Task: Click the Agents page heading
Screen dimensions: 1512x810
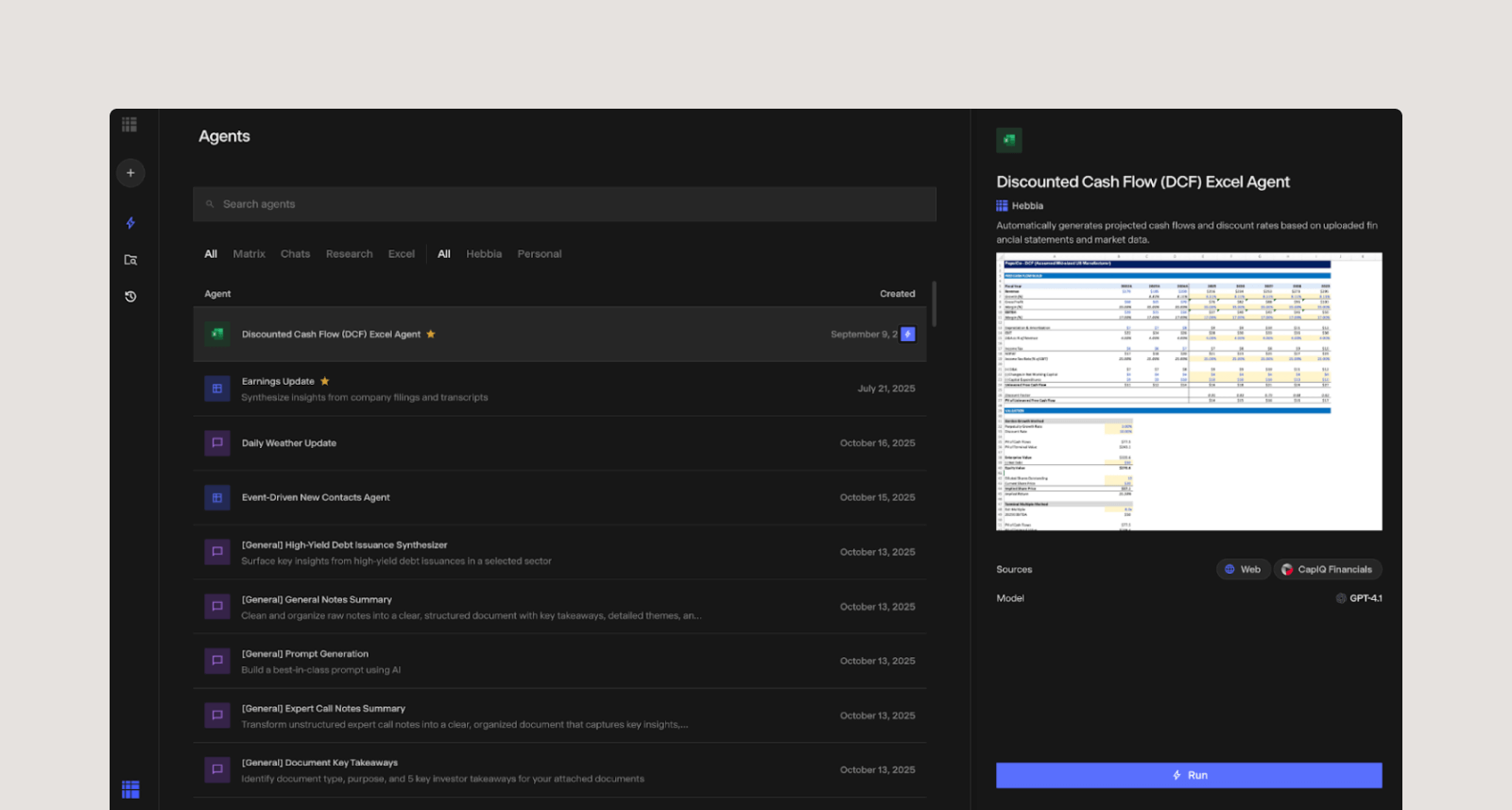Action: coord(224,136)
